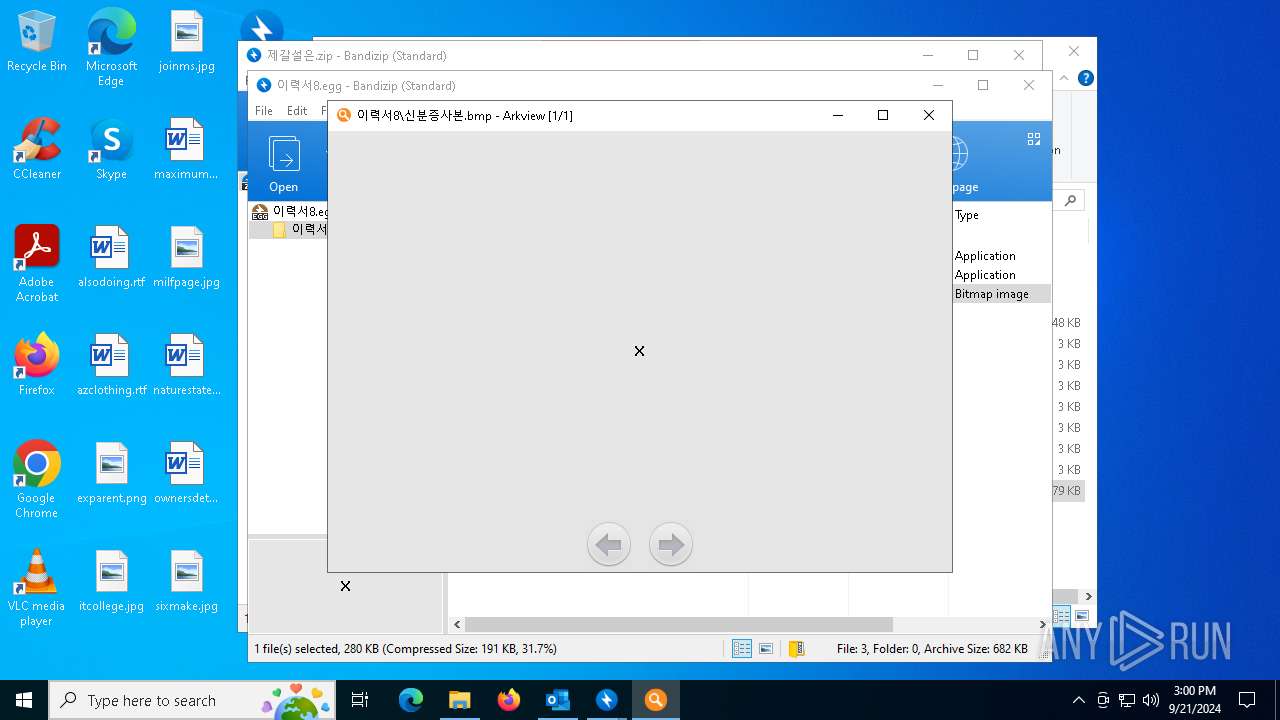Select the 이력서 folder tree item
The width and height of the screenshot is (1280, 720).
click(300, 229)
